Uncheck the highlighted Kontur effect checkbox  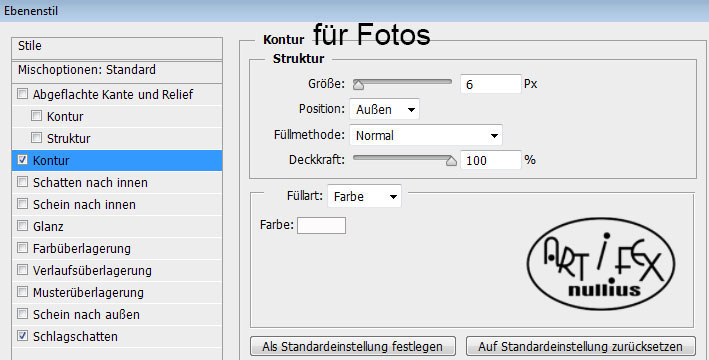click(x=22, y=160)
